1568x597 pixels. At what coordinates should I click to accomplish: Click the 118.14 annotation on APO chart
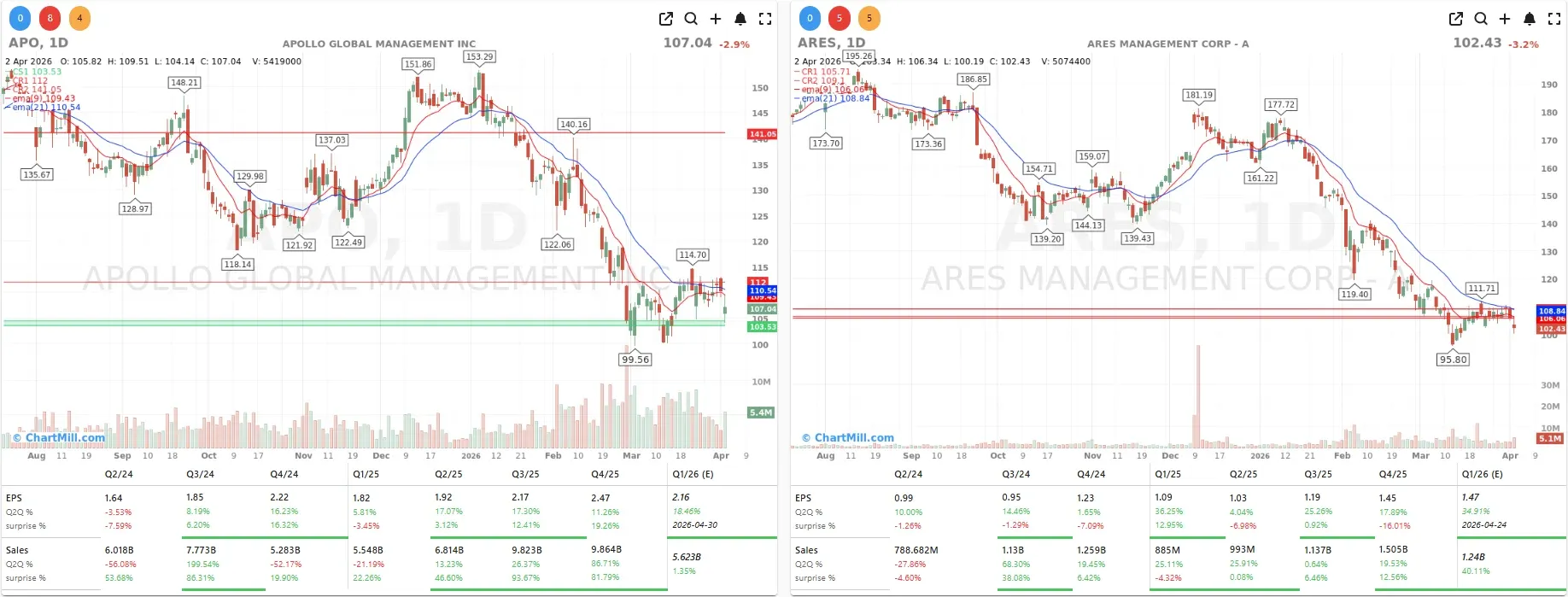point(237,264)
